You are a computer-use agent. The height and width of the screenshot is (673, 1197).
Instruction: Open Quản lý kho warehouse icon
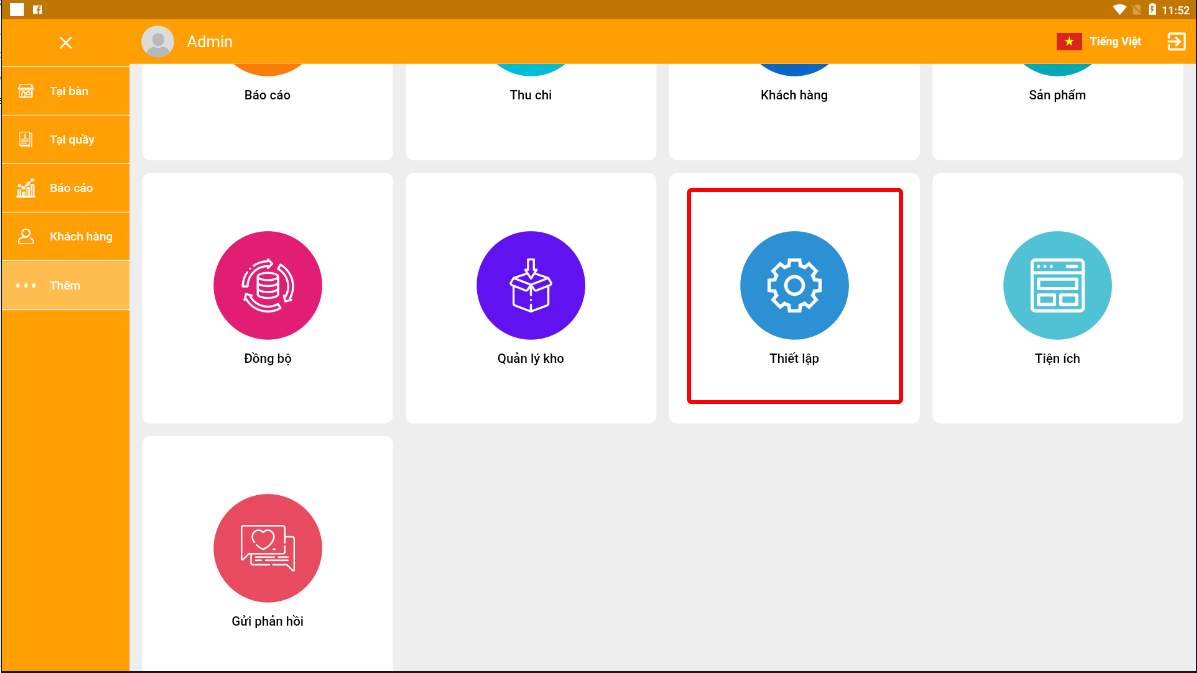click(530, 286)
